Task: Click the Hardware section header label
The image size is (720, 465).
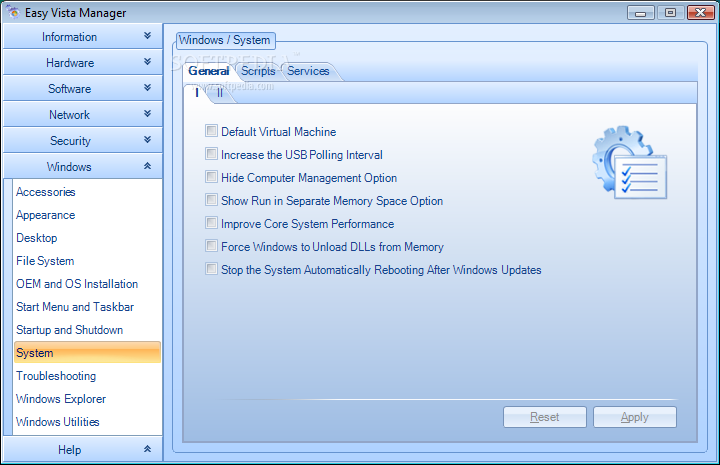Action: pos(70,63)
